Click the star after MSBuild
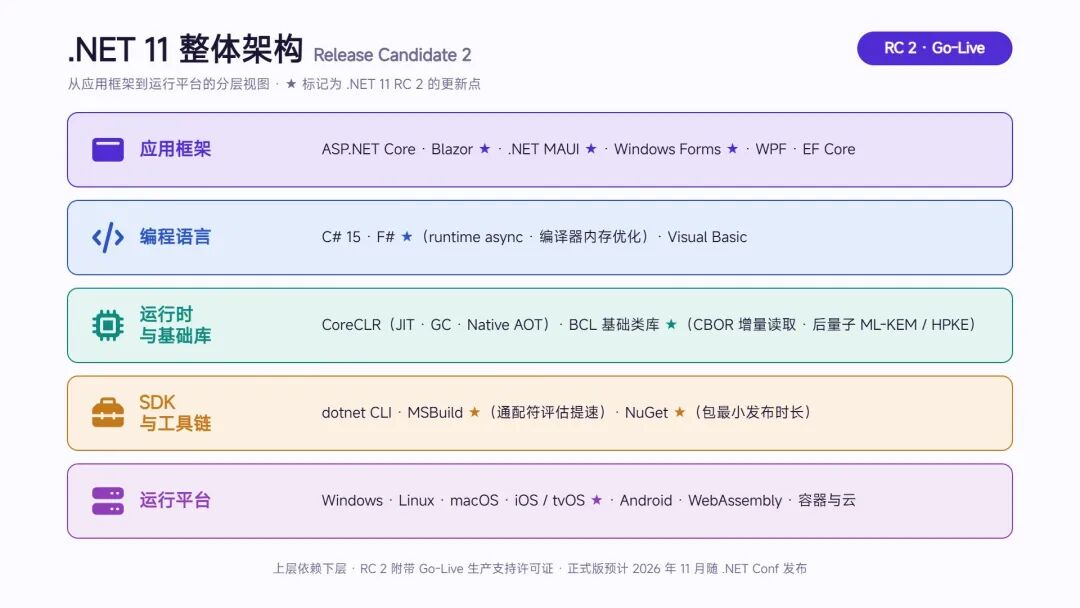 [475, 412]
